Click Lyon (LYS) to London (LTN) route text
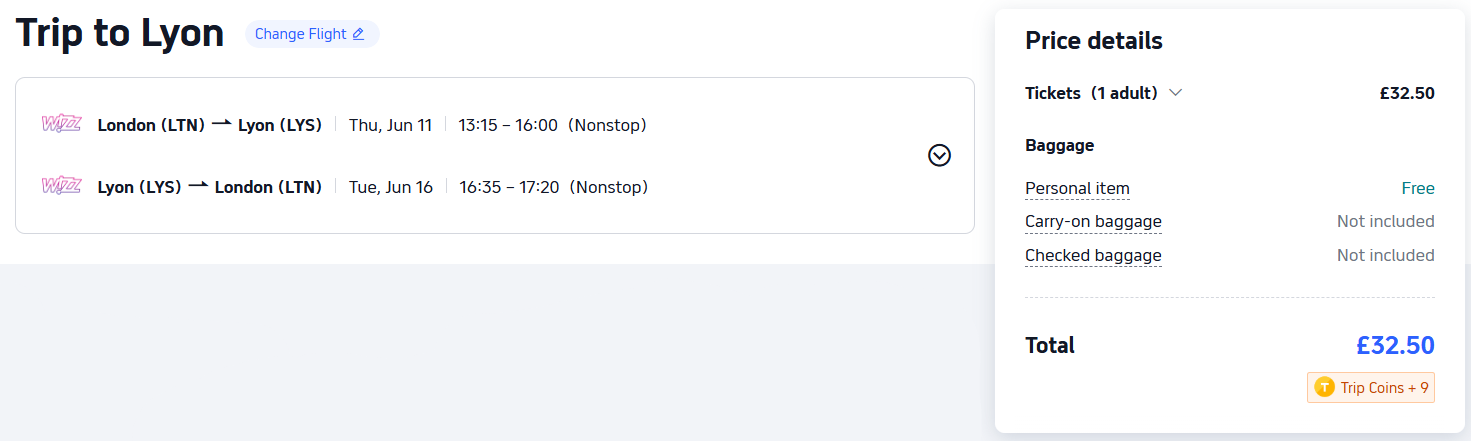1471x441 pixels. point(209,187)
